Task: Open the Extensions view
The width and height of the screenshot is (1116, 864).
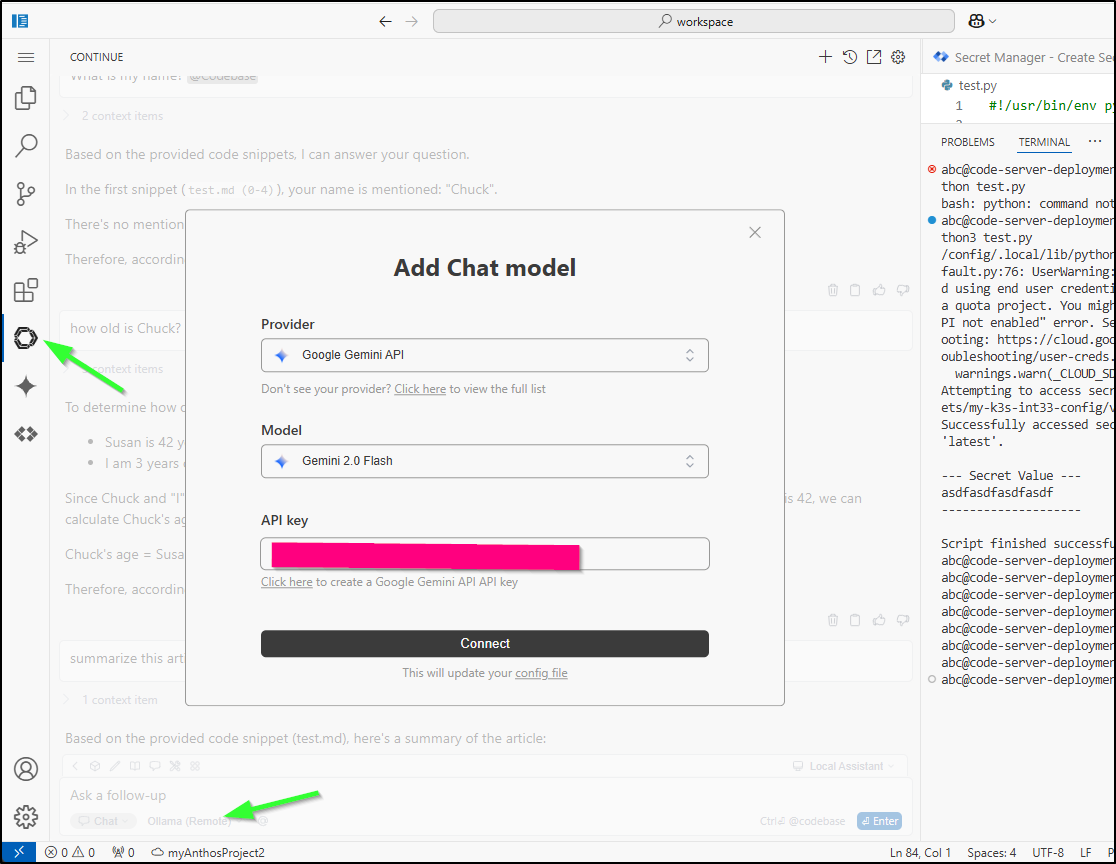Action: (x=26, y=290)
